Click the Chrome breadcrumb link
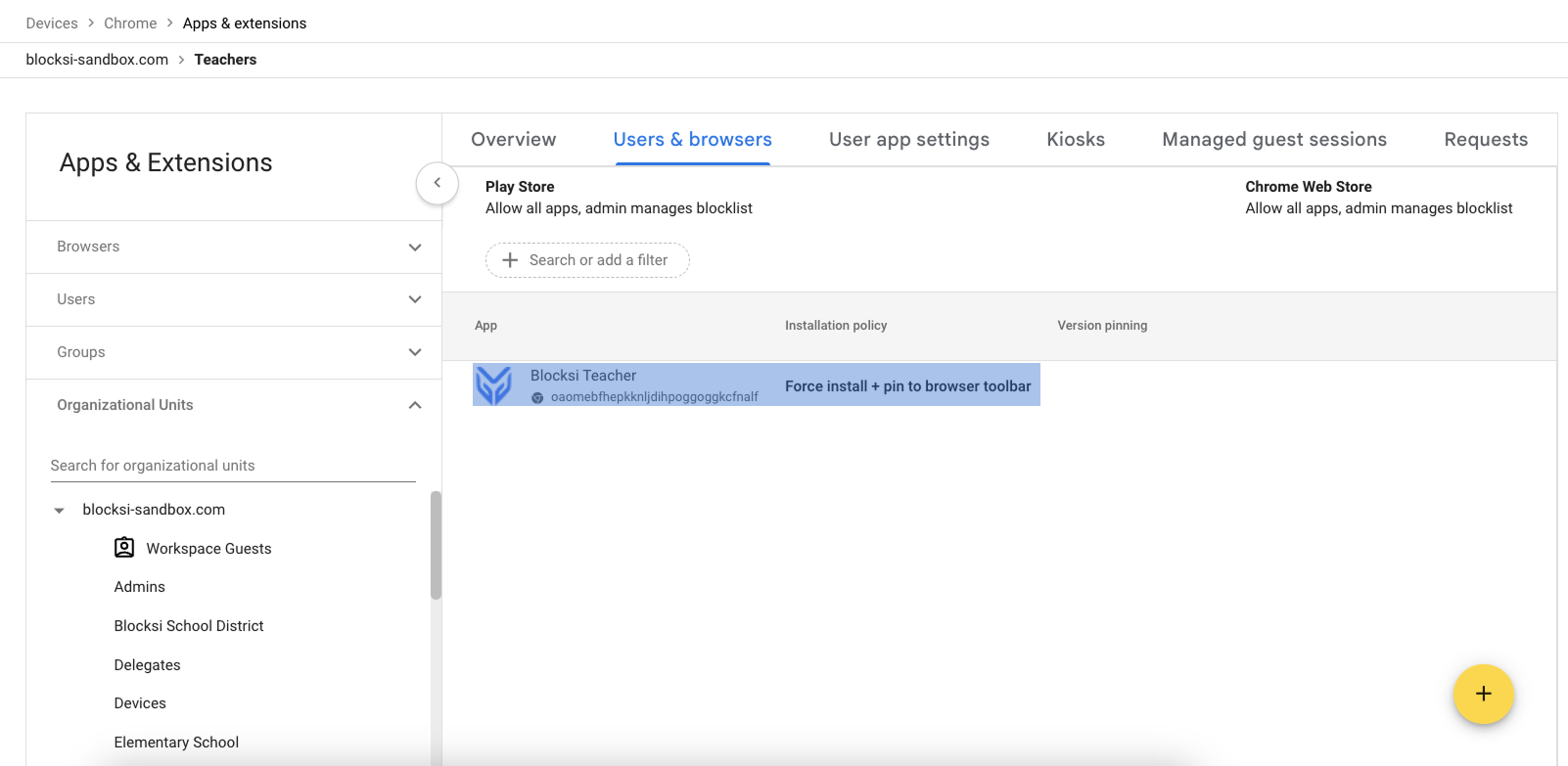 click(x=130, y=23)
